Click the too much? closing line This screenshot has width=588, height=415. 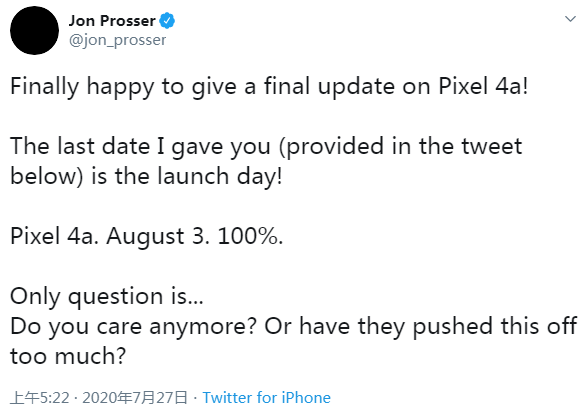(x=68, y=357)
